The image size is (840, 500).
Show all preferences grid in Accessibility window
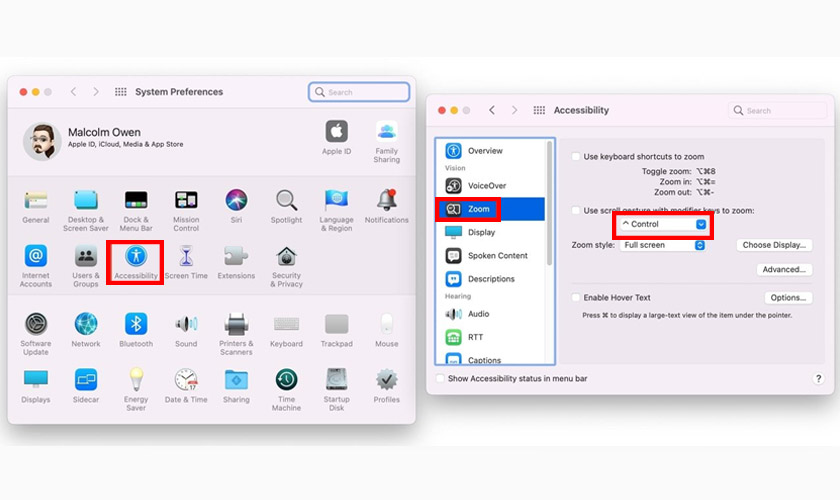[539, 110]
